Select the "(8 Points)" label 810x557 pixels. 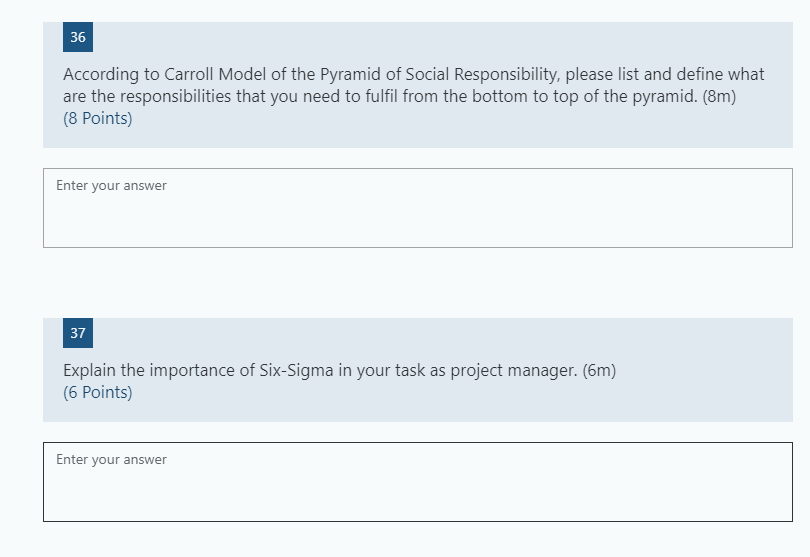coord(97,118)
